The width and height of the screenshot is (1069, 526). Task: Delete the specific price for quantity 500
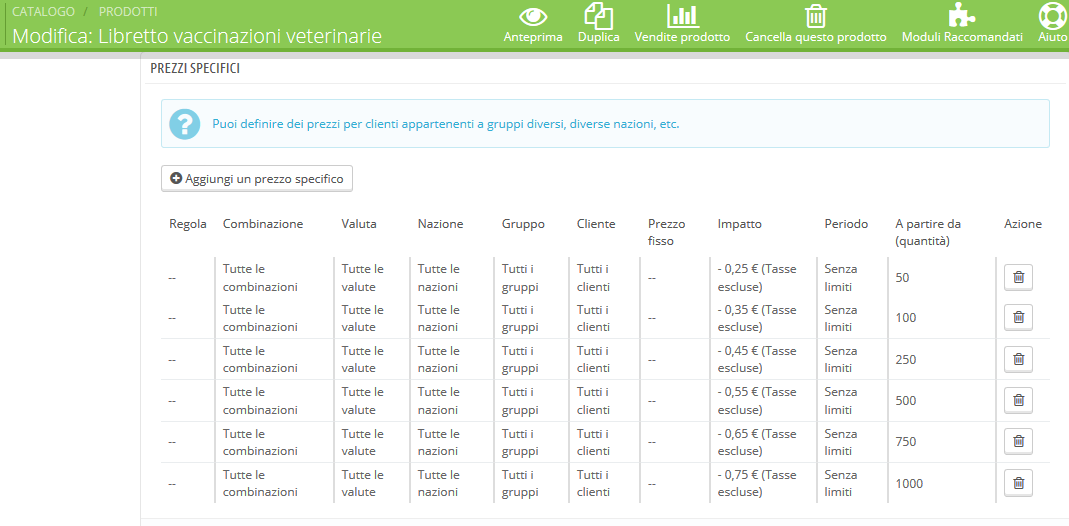click(1019, 400)
